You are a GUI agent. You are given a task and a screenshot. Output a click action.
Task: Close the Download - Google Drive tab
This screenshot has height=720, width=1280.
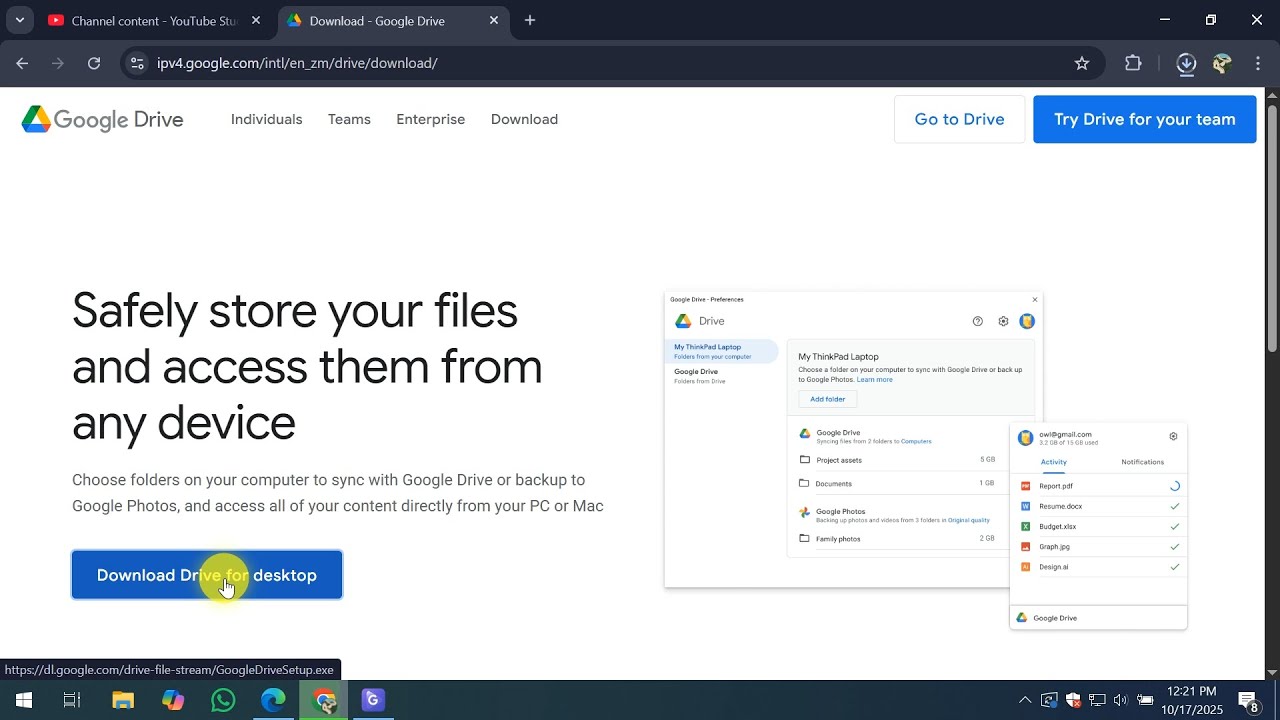(x=494, y=20)
